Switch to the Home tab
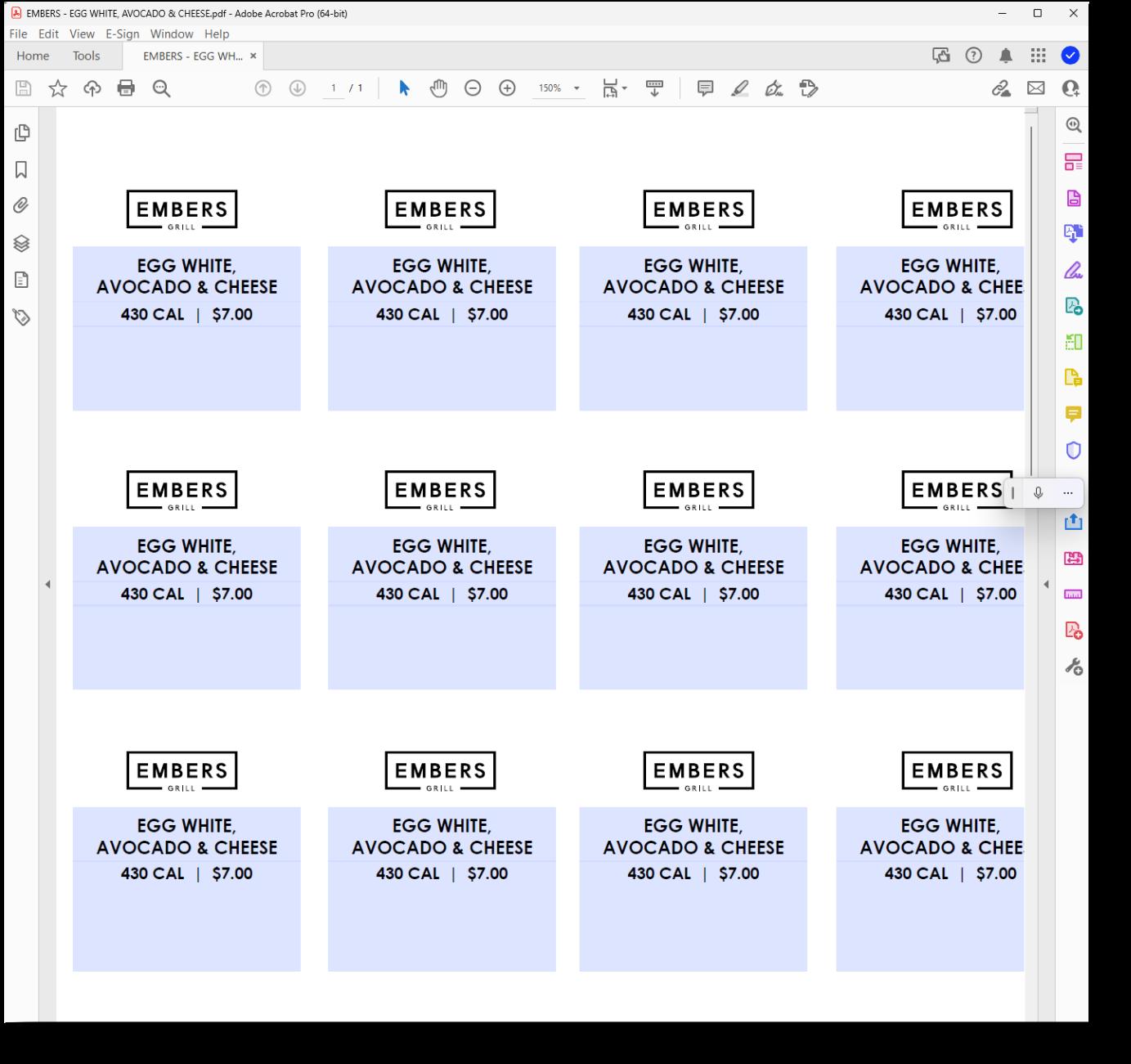The width and height of the screenshot is (1131, 1064). 33,56
